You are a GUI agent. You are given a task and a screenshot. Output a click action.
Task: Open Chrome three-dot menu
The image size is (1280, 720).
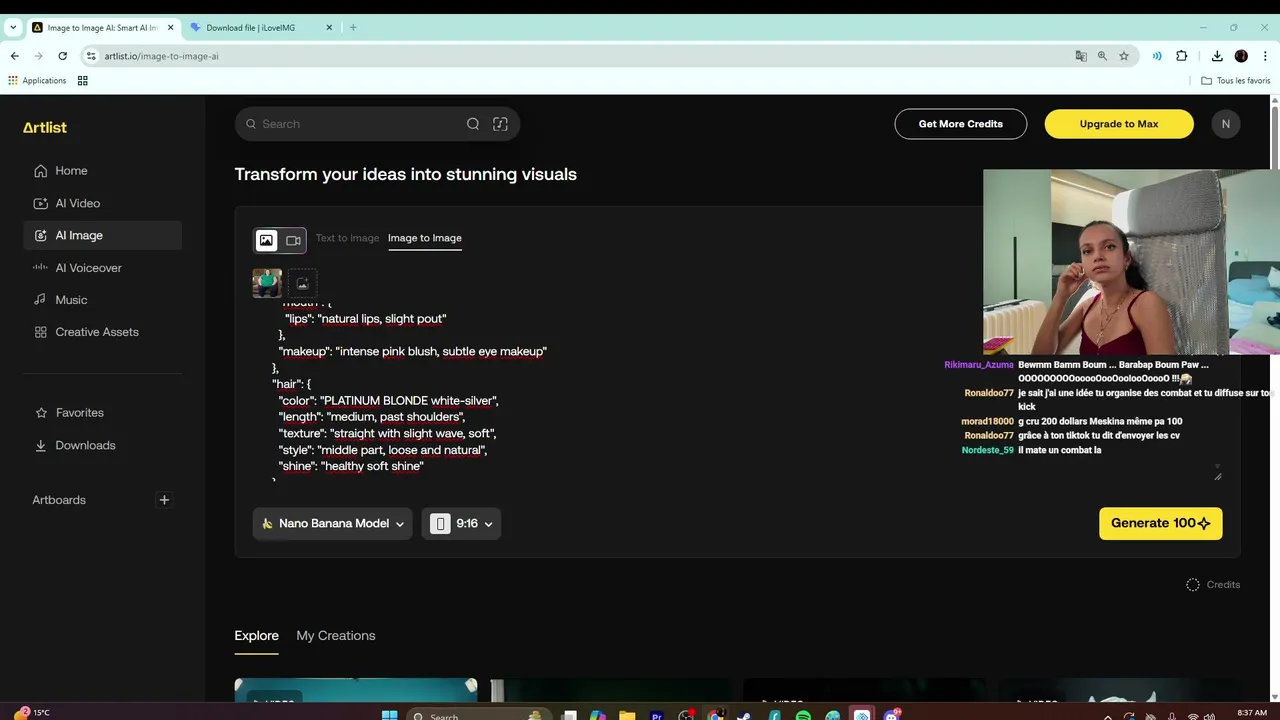pos(1264,56)
